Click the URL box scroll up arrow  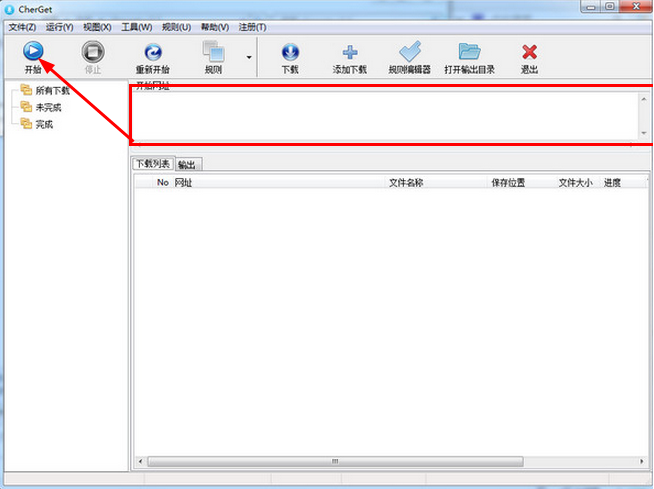[x=644, y=99]
